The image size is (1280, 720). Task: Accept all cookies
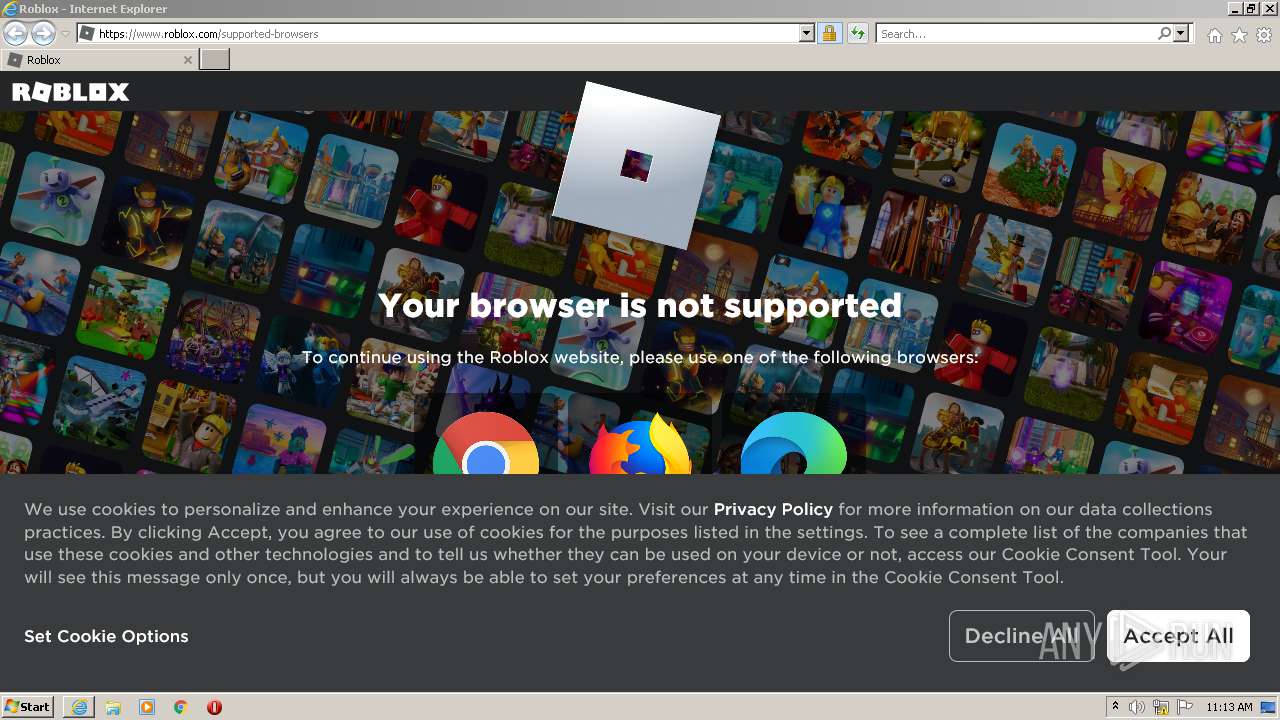pos(1178,636)
